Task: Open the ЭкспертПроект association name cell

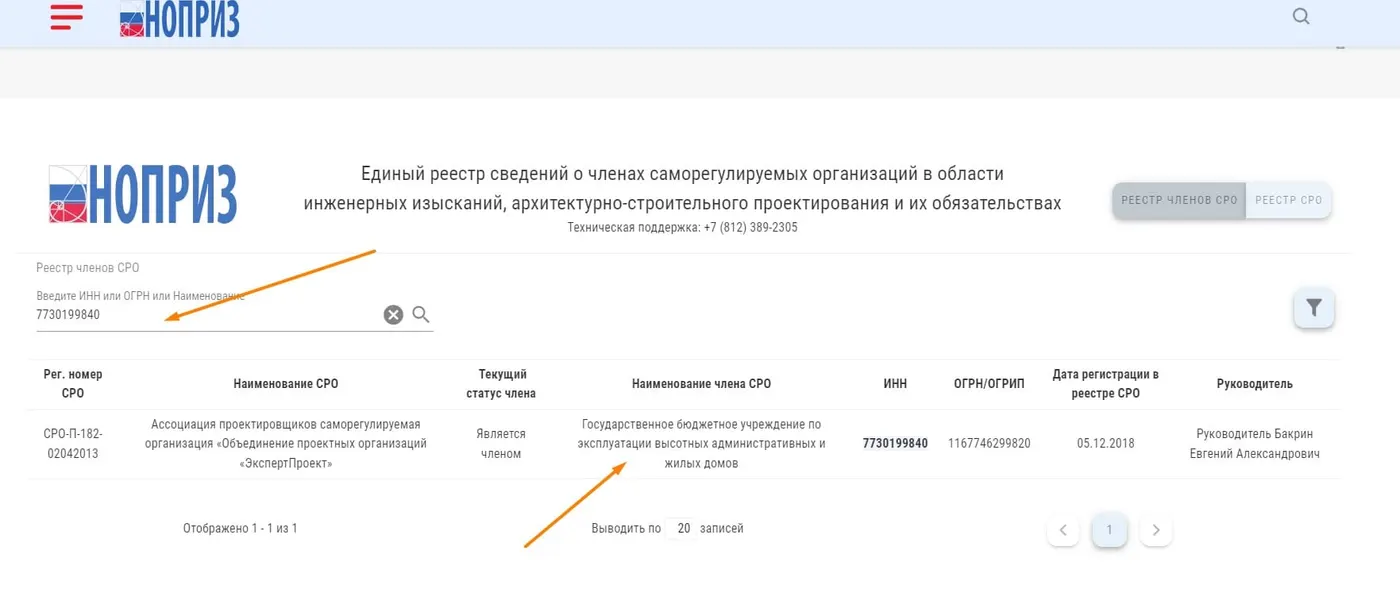Action: click(286, 444)
